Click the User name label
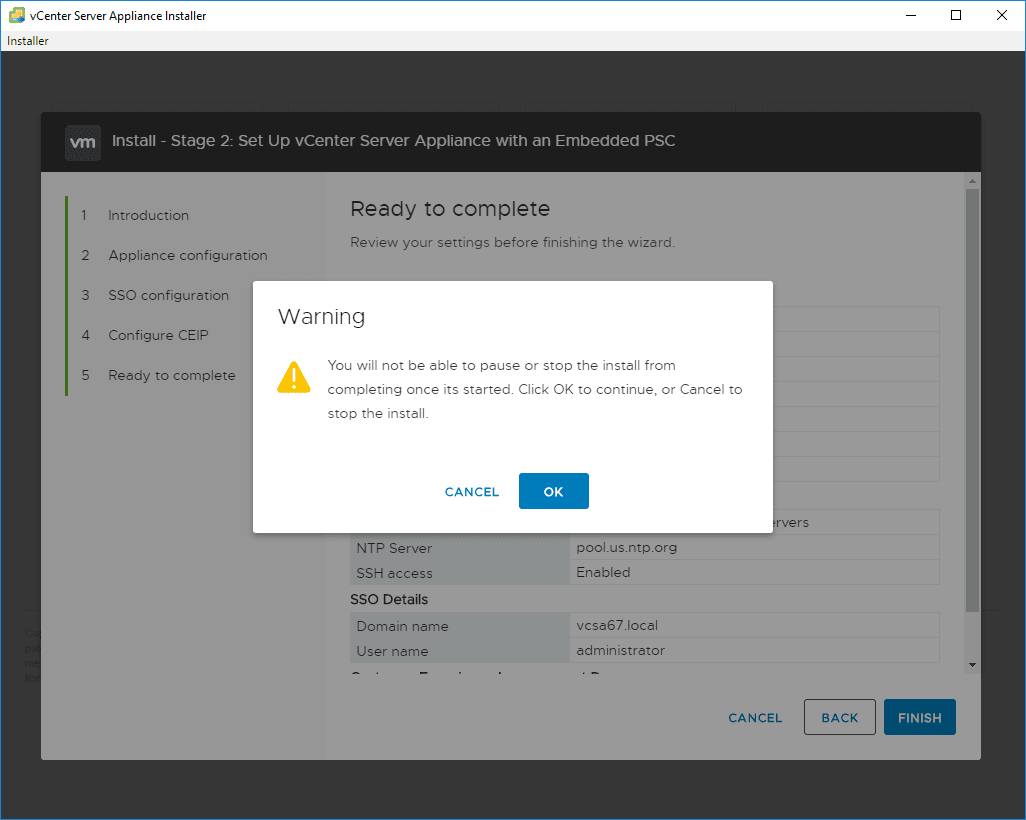Image resolution: width=1026 pixels, height=820 pixels. coord(392,652)
